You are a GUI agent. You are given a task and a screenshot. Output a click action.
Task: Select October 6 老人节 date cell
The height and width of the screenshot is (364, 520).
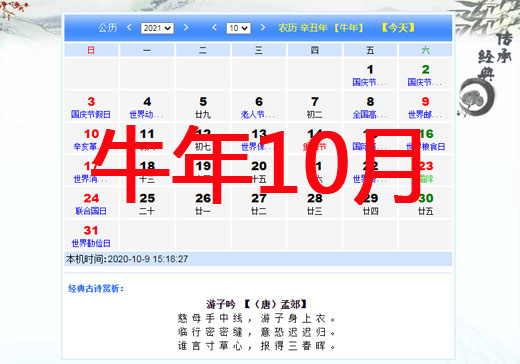coord(259,106)
